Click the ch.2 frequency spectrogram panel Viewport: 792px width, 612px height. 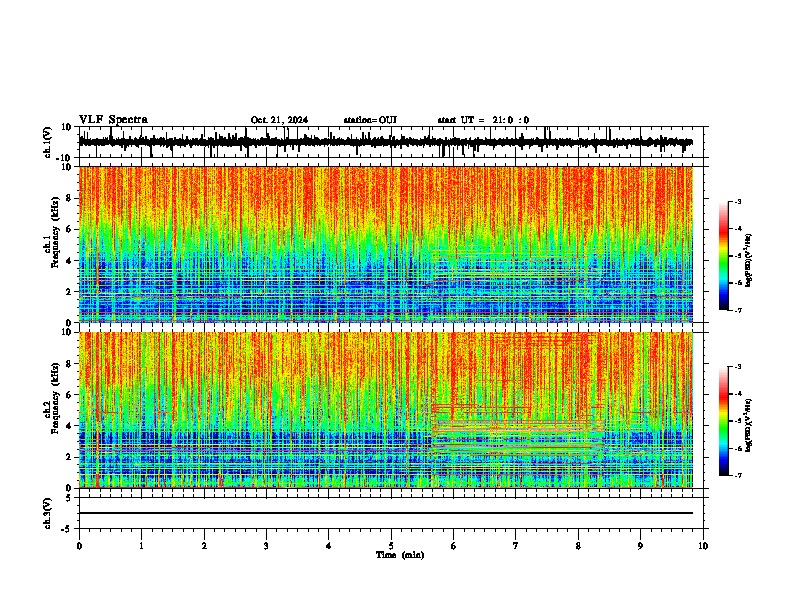(x=386, y=410)
